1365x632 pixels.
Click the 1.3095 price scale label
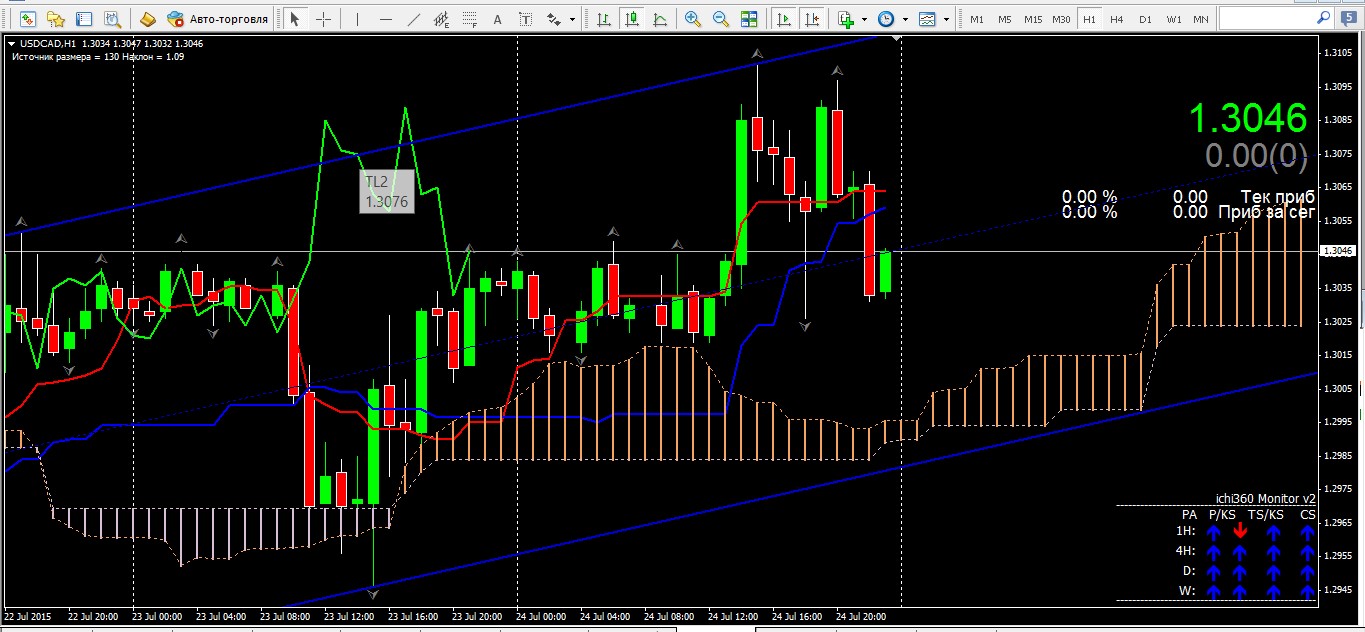(1338, 87)
